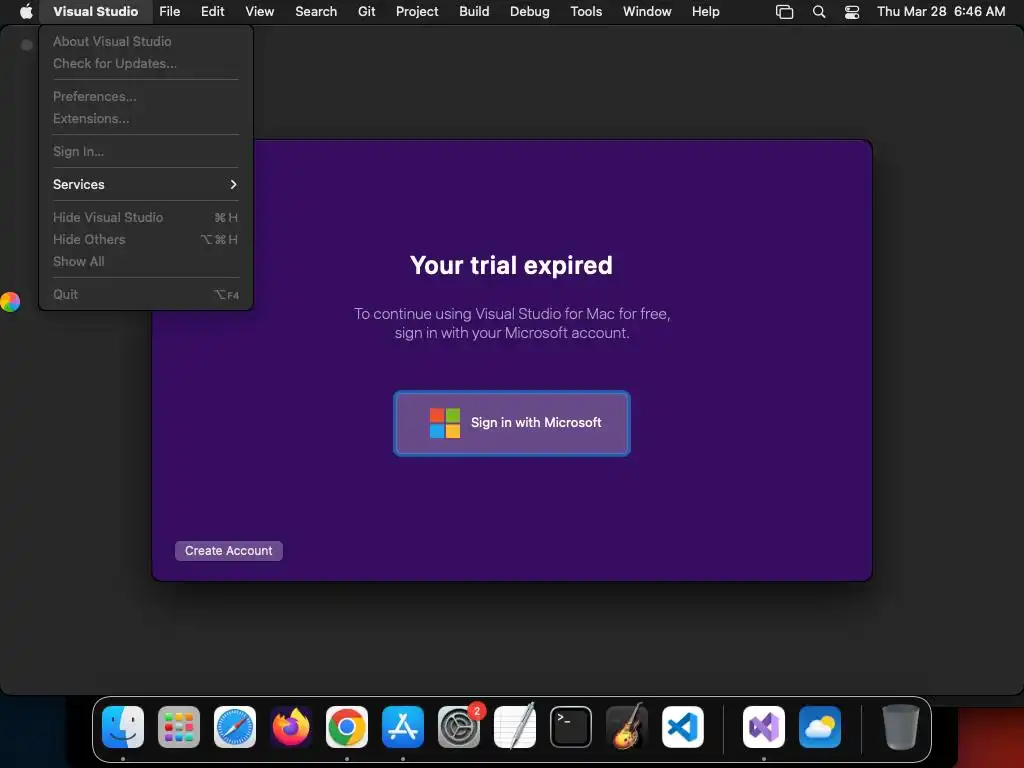
Task: Open Weather app from the Dock
Action: pos(820,727)
